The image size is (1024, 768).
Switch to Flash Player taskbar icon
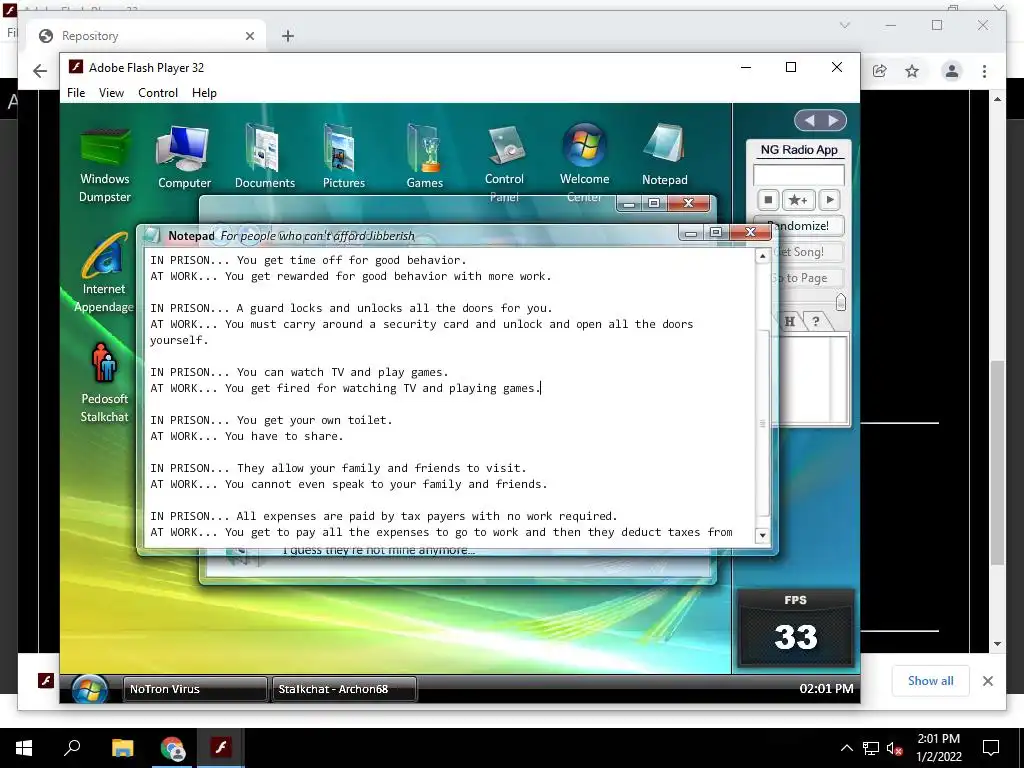pyautogui.click(x=221, y=748)
